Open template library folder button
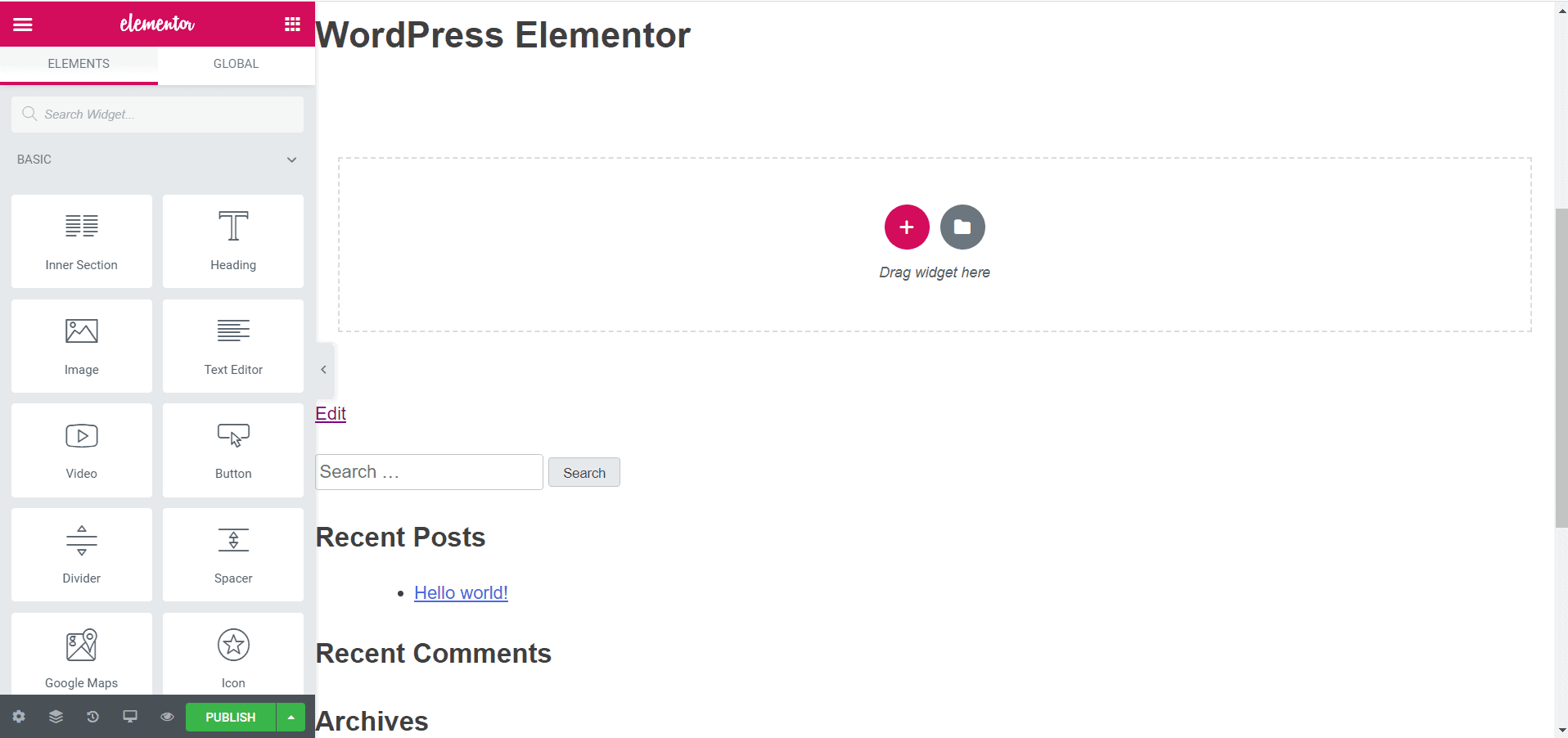 [962, 227]
